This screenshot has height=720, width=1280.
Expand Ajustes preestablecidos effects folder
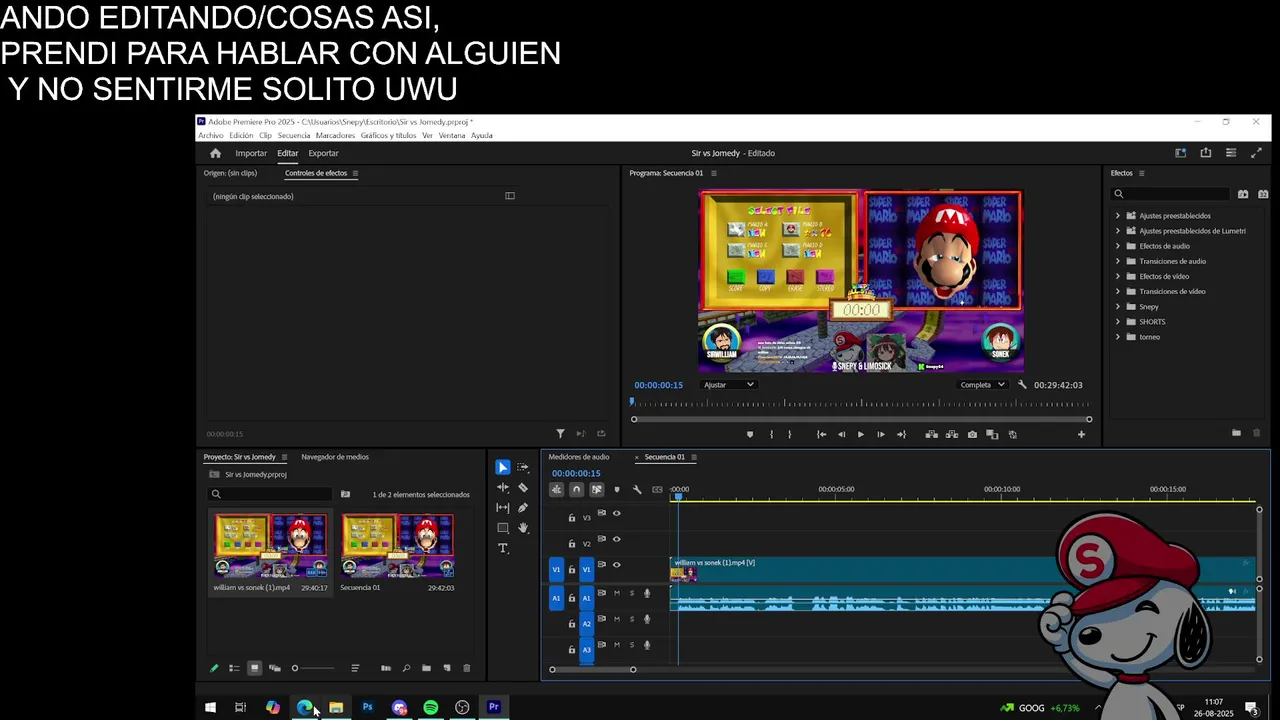click(1118, 215)
